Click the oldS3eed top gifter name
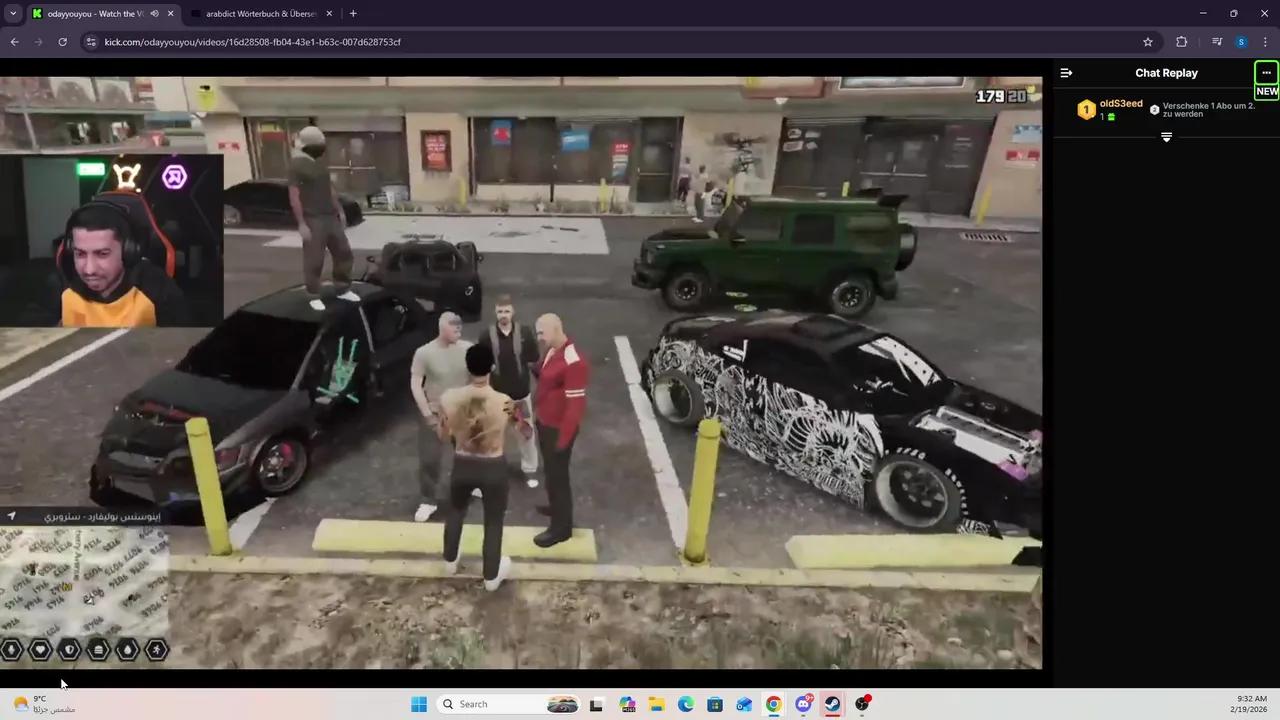The image size is (1280, 720). (x=1121, y=104)
